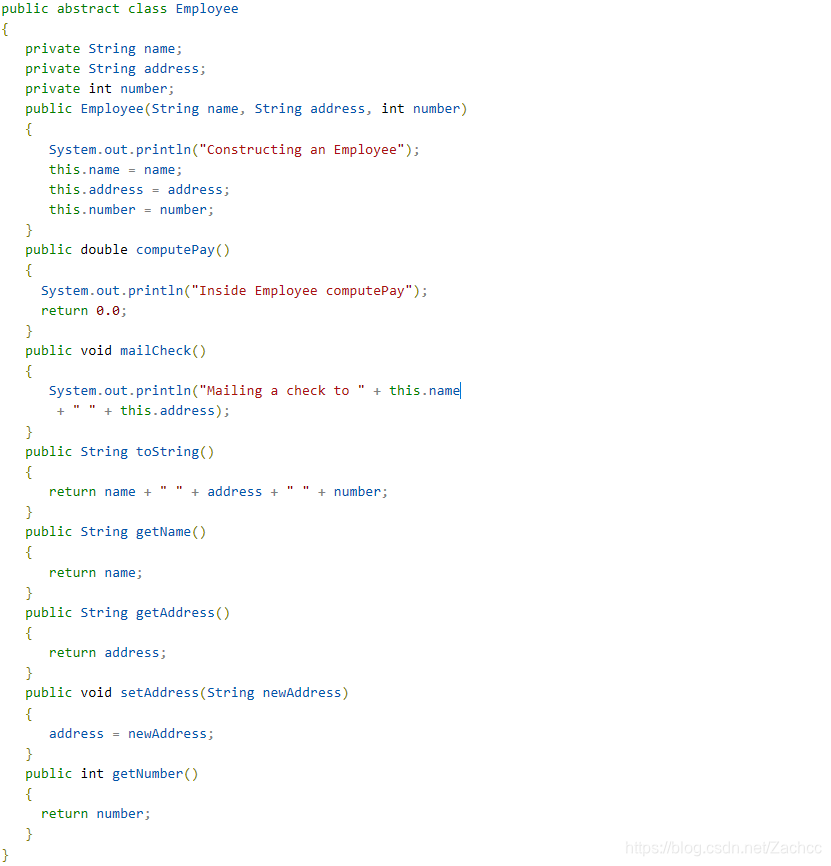This screenshot has width=831, height=866.
Task: Click the "Mailing a check to" println line
Action: 255,391
